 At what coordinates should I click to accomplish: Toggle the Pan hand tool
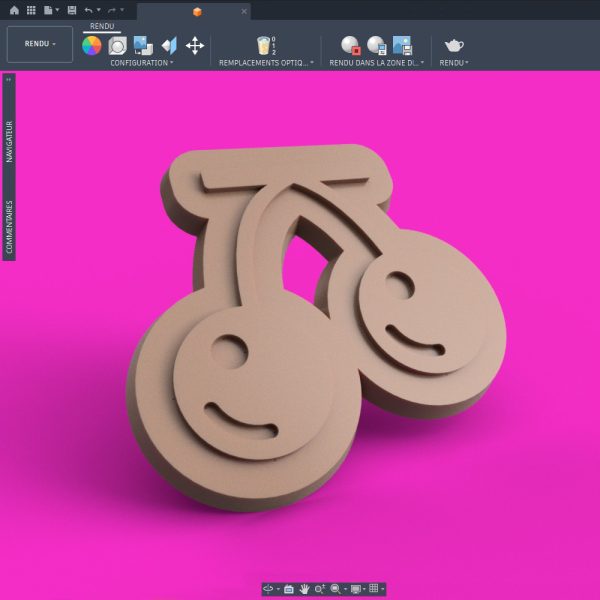(305, 589)
